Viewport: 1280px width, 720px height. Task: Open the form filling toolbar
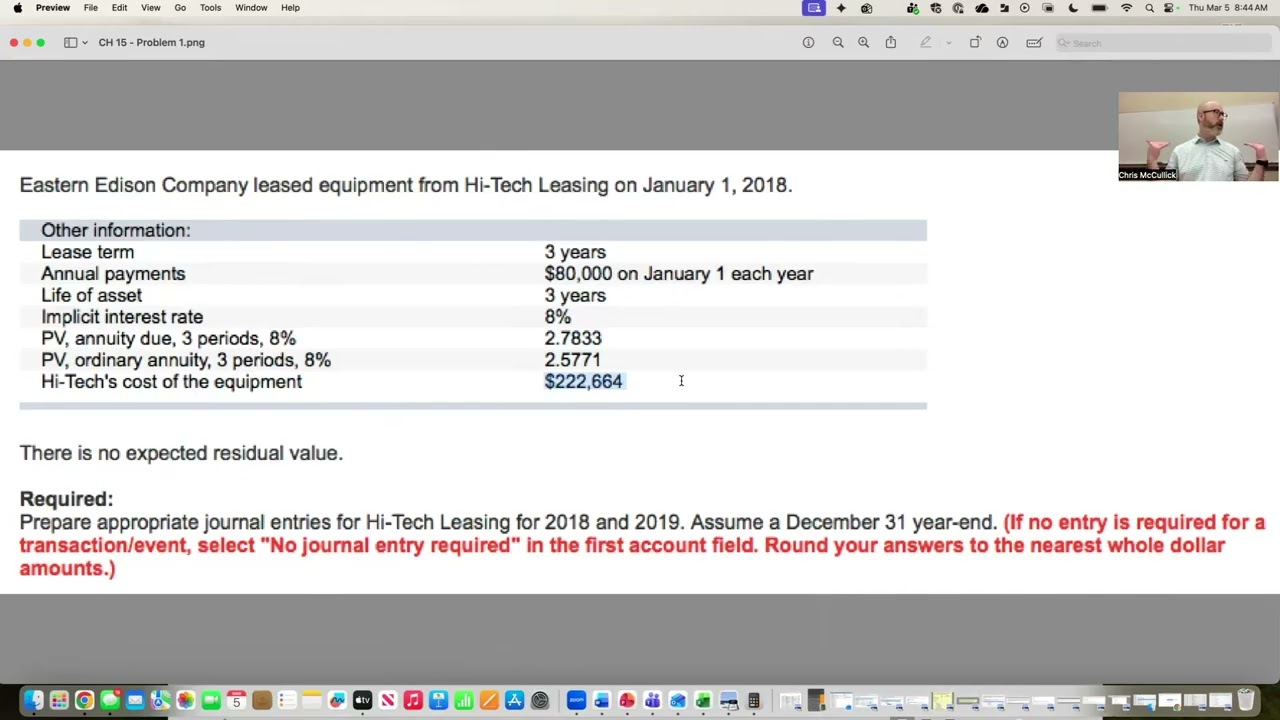point(1034,42)
